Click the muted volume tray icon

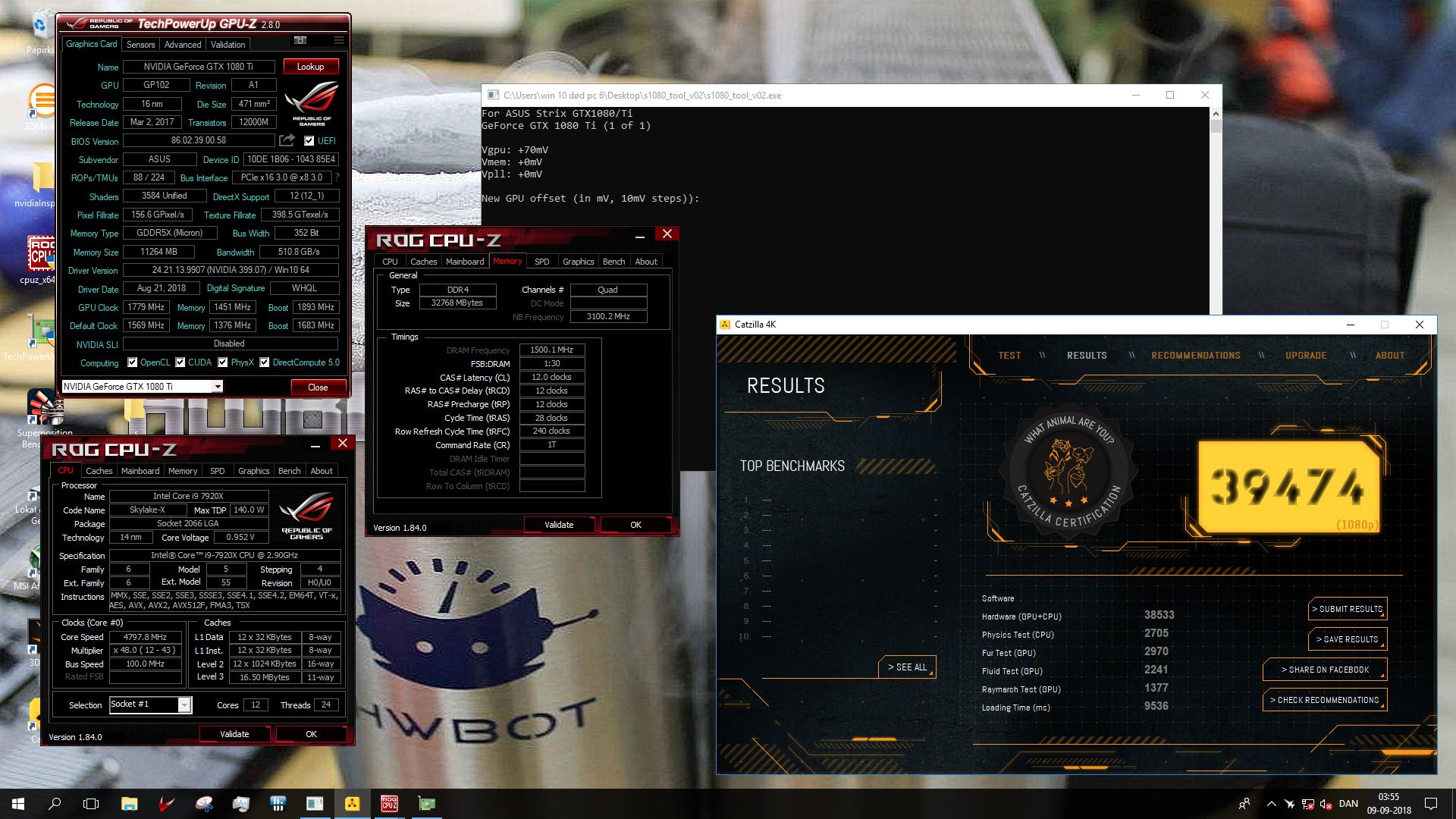coord(1326,804)
